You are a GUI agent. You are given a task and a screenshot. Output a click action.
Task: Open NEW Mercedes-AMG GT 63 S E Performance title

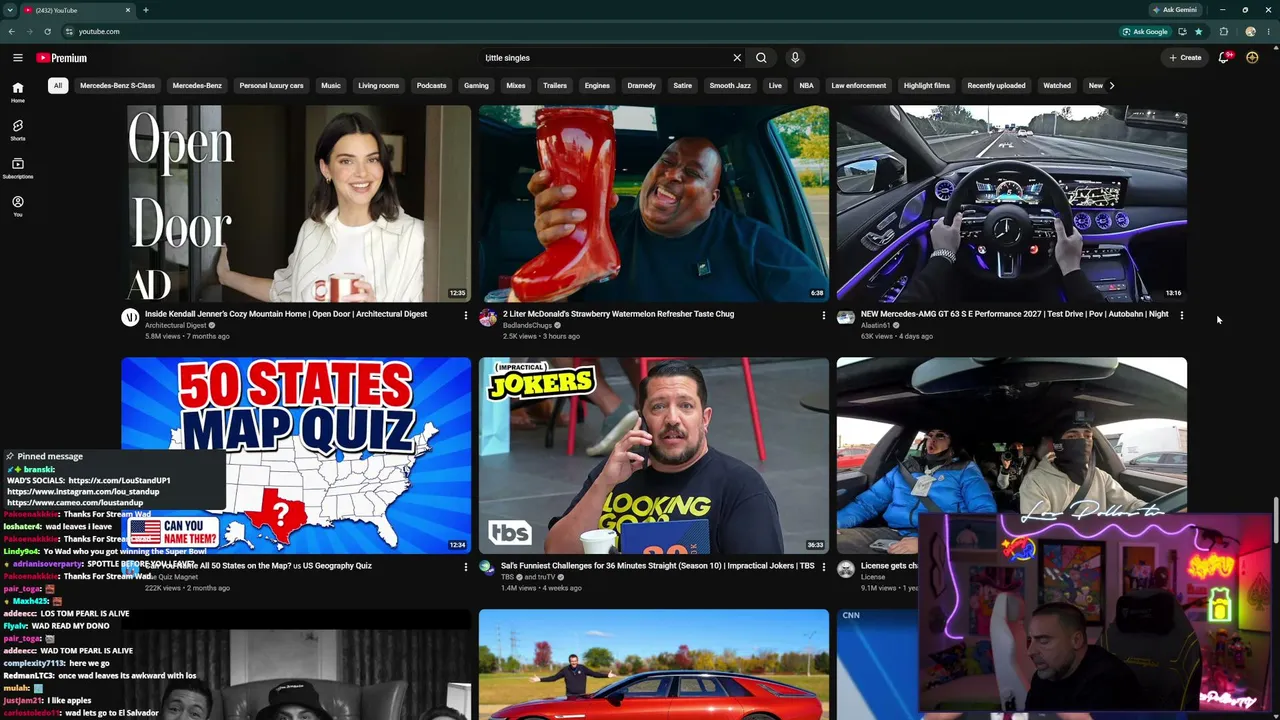1014,314
